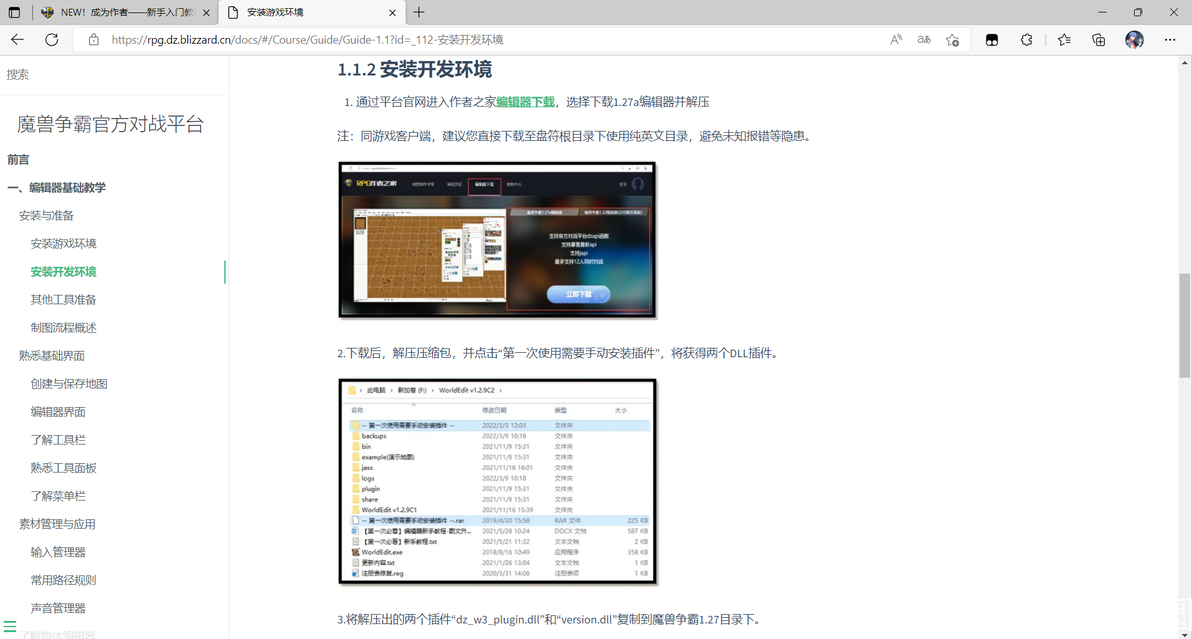The width and height of the screenshot is (1192, 639).
Task: Close the 安装游戏环境 tab
Action: [x=392, y=13]
